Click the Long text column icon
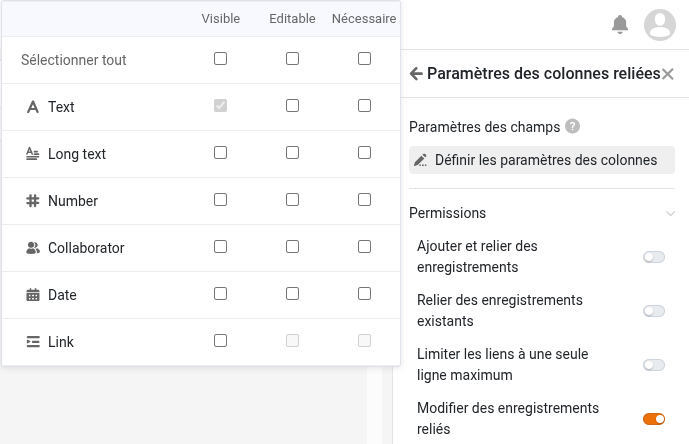The height and width of the screenshot is (444, 689). [x=33, y=154]
